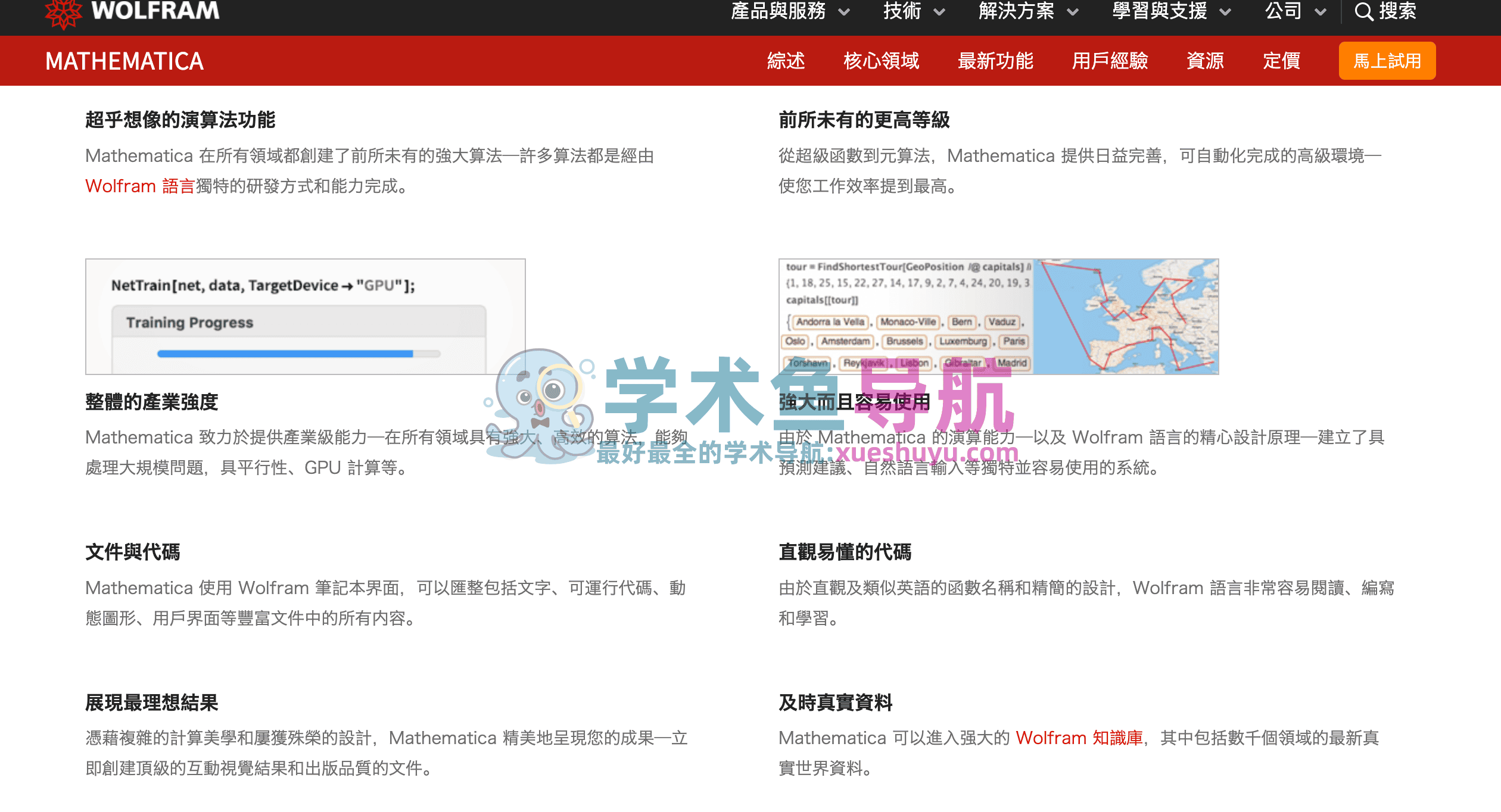Expand the 解決方案 dropdown chevron
The image size is (1501, 812).
pos(1073,12)
